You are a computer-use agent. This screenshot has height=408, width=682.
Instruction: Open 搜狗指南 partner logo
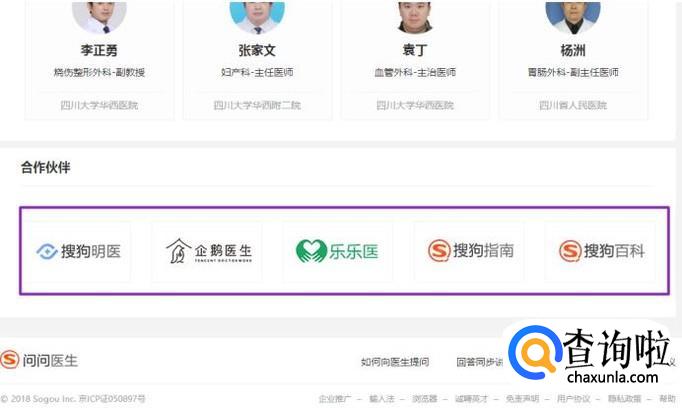click(469, 251)
